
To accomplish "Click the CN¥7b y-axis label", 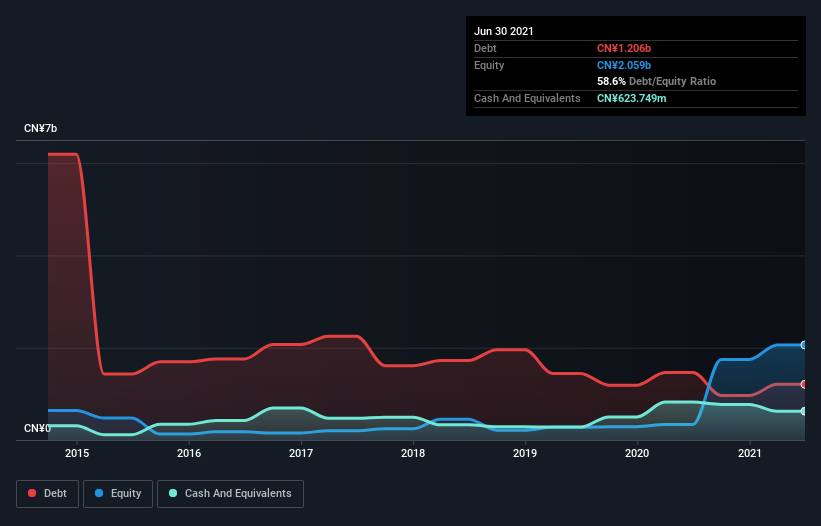I will click(40, 128).
